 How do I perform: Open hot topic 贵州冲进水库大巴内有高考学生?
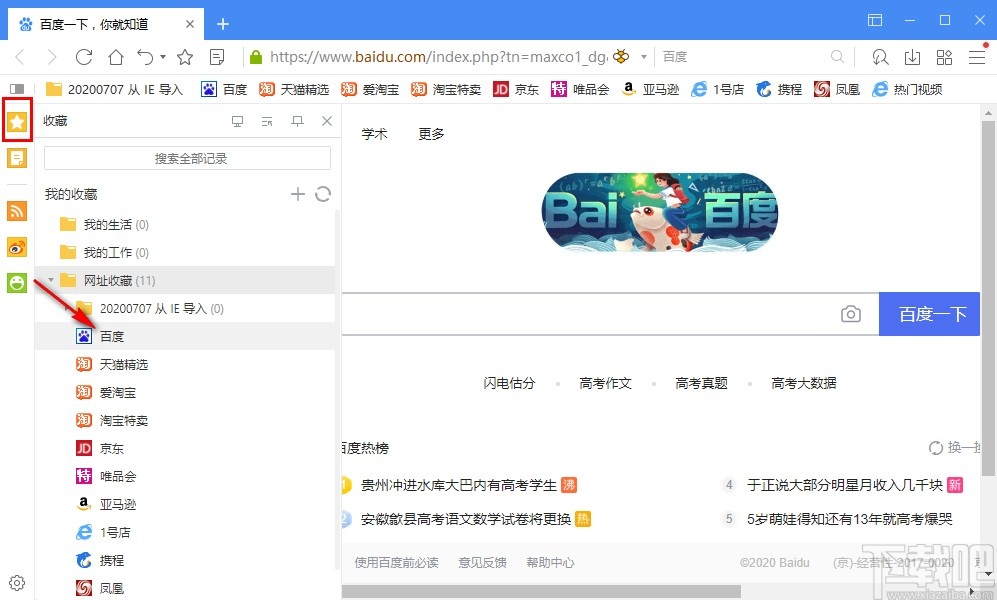coord(458,485)
